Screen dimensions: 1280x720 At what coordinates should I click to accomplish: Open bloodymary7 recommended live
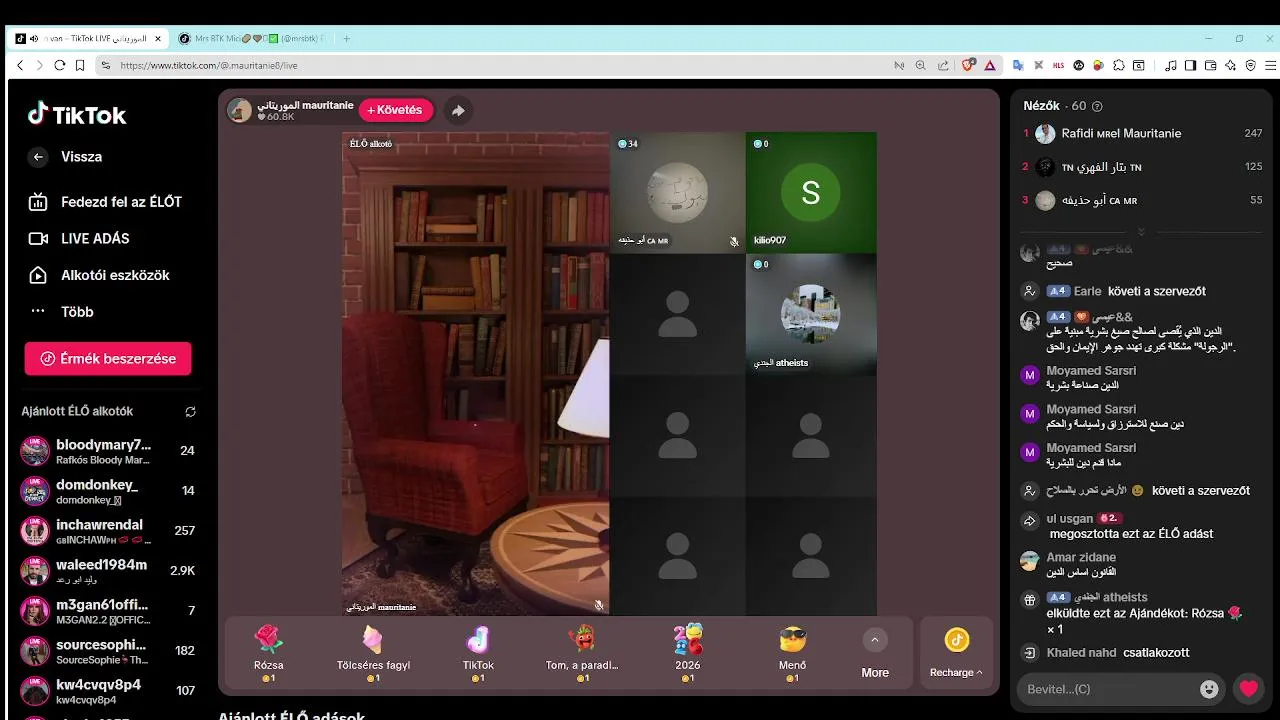(108, 451)
